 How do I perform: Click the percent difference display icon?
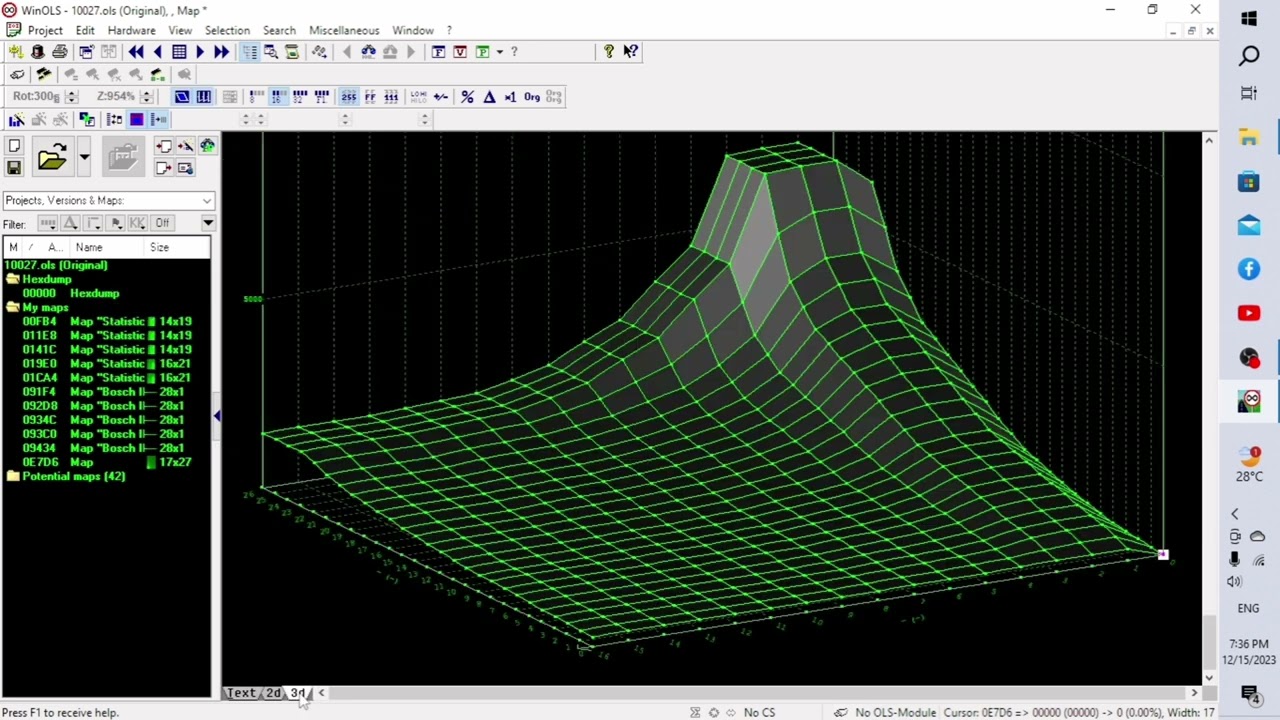(x=467, y=97)
